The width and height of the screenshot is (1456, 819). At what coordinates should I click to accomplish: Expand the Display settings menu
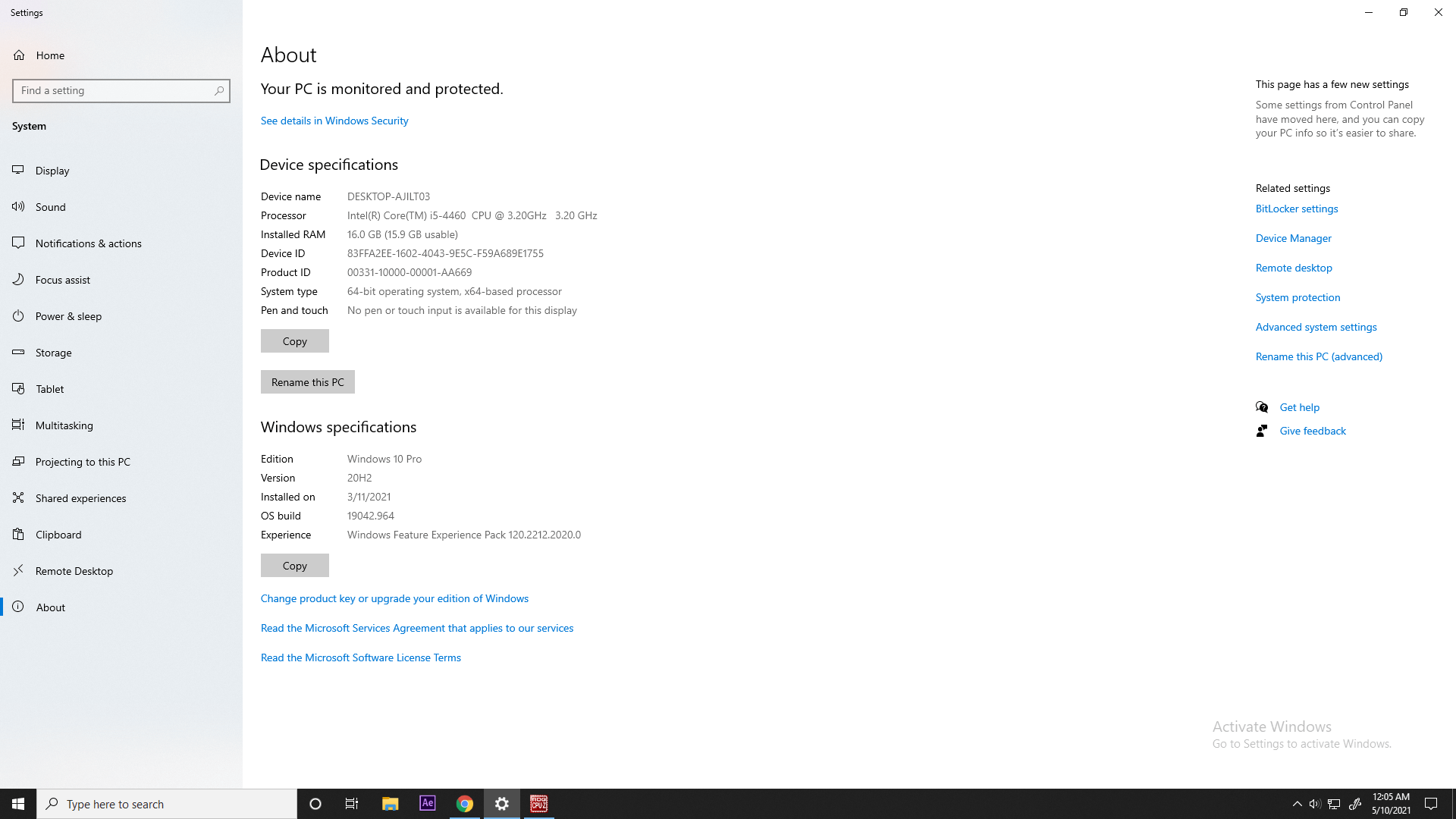pyautogui.click(x=53, y=170)
